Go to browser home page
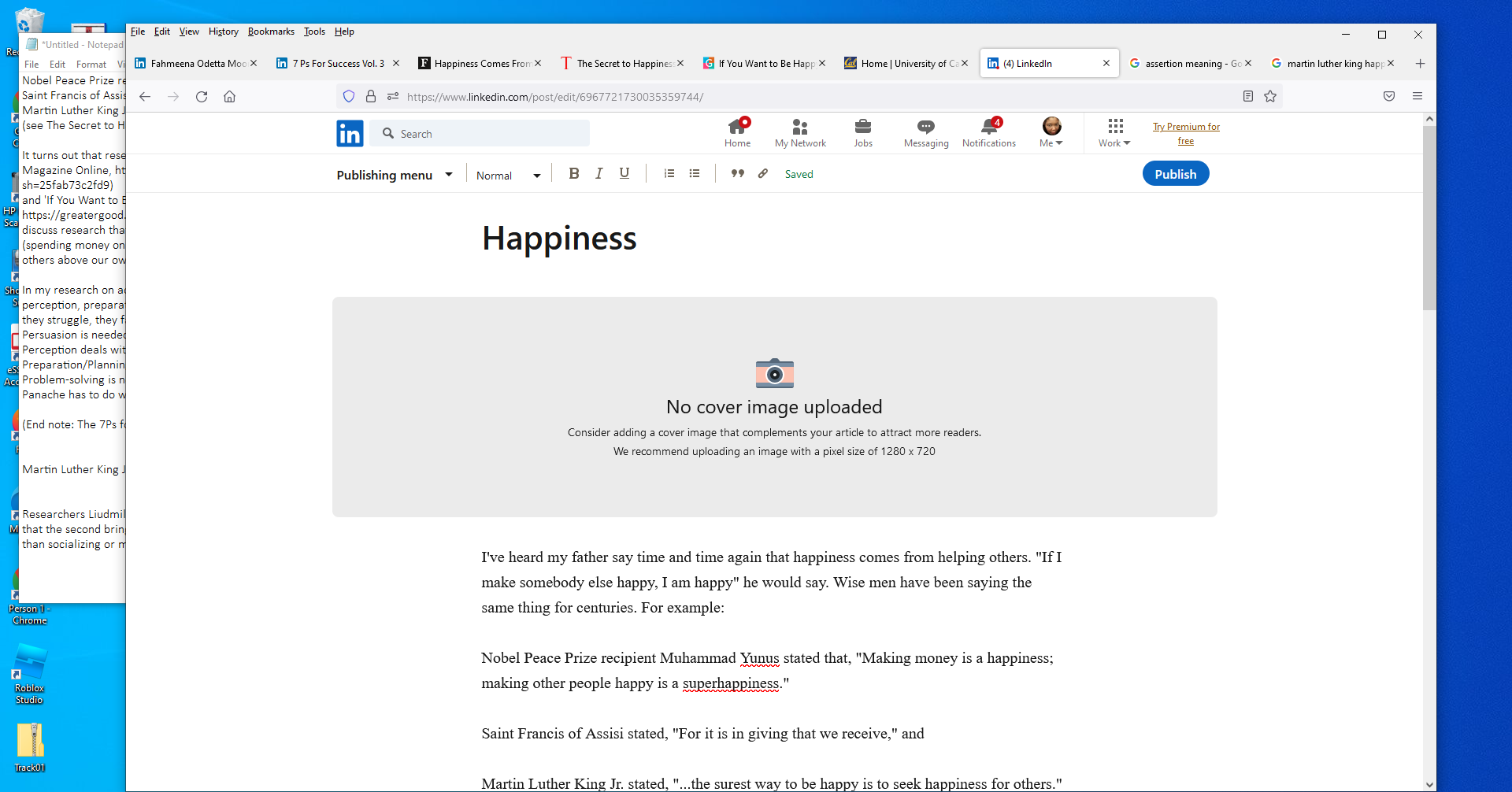 [x=230, y=97]
